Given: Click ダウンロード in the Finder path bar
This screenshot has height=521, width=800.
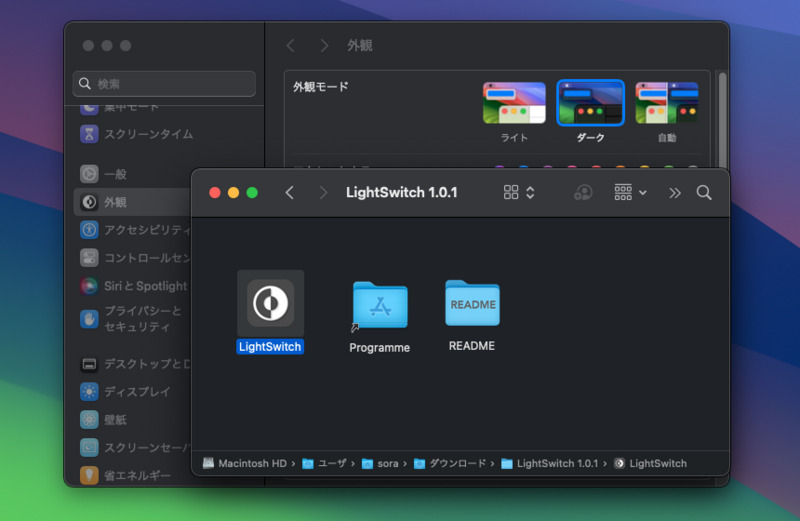Looking at the screenshot, I should (449, 463).
